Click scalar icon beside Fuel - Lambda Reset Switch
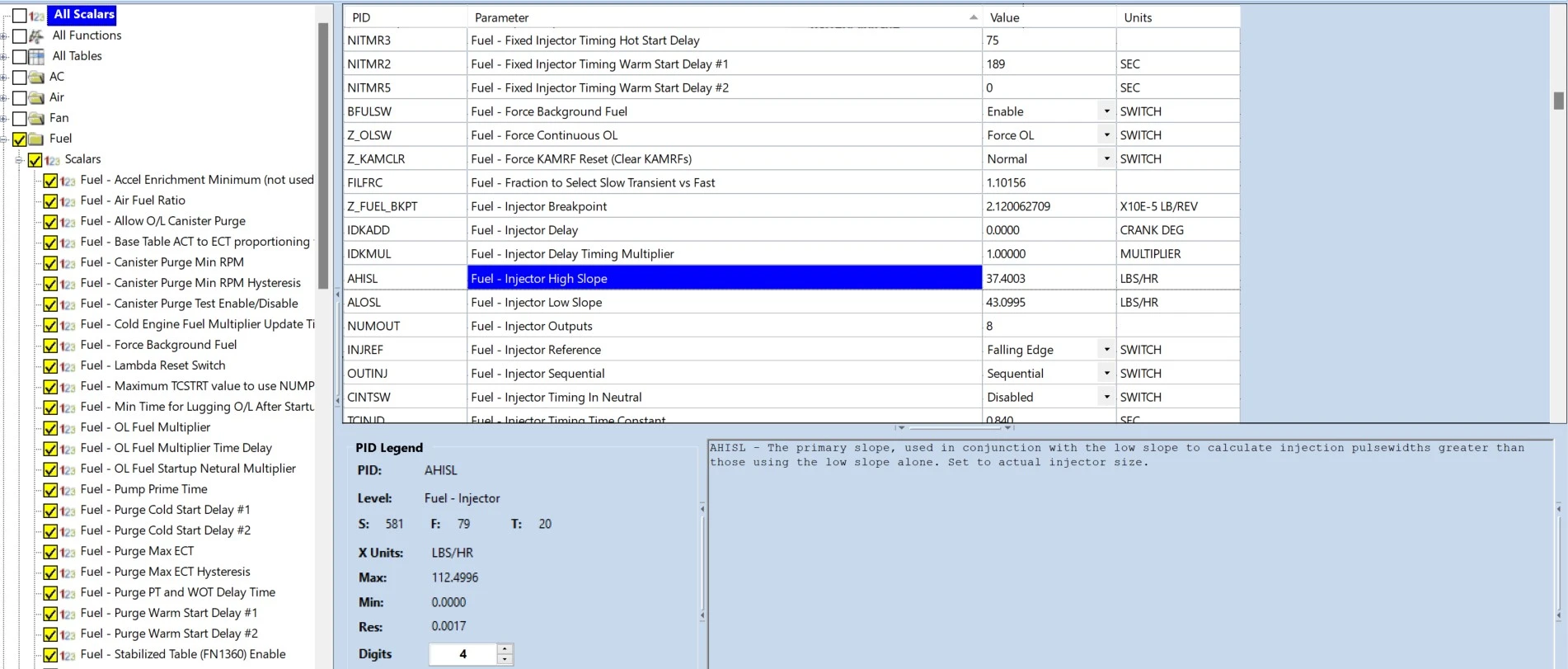Viewport: 1568px width, 669px height. (x=68, y=366)
